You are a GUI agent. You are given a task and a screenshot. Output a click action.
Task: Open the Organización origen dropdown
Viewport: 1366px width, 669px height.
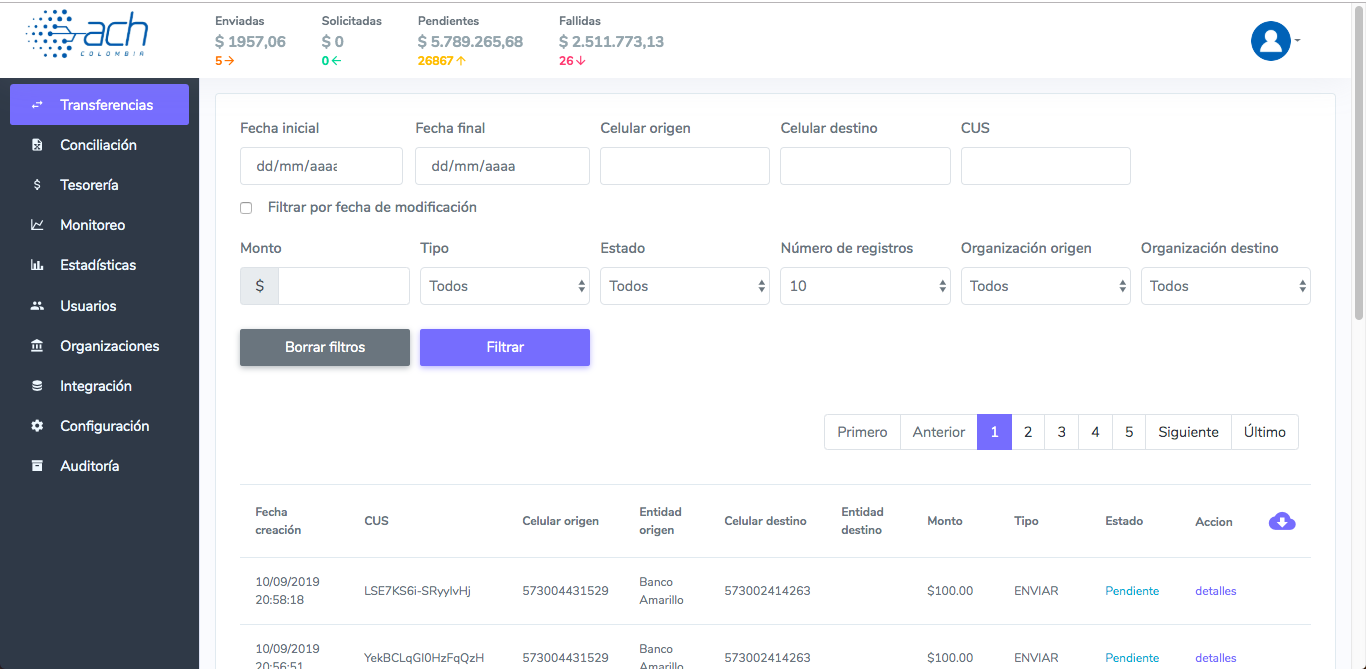click(1046, 286)
